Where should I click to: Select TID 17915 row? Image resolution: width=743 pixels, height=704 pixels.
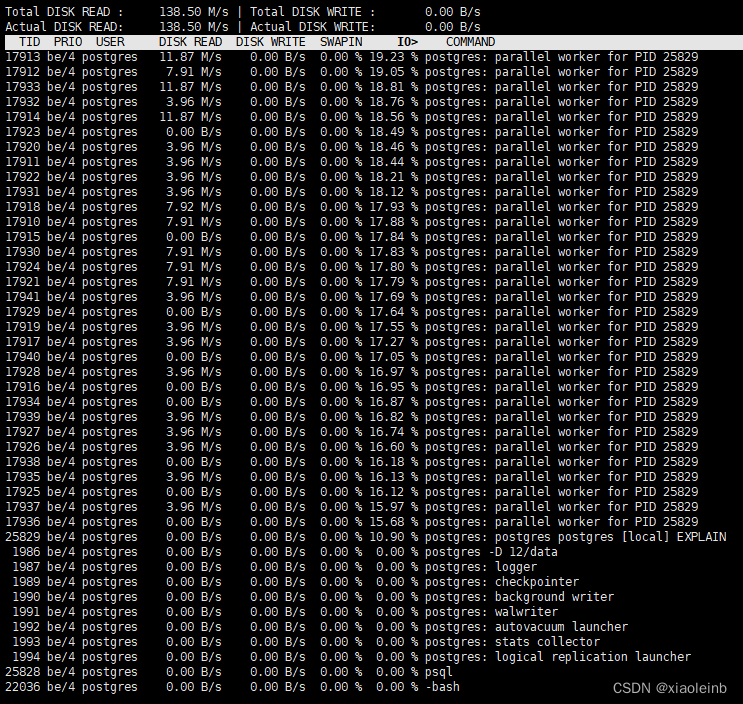tap(352, 237)
